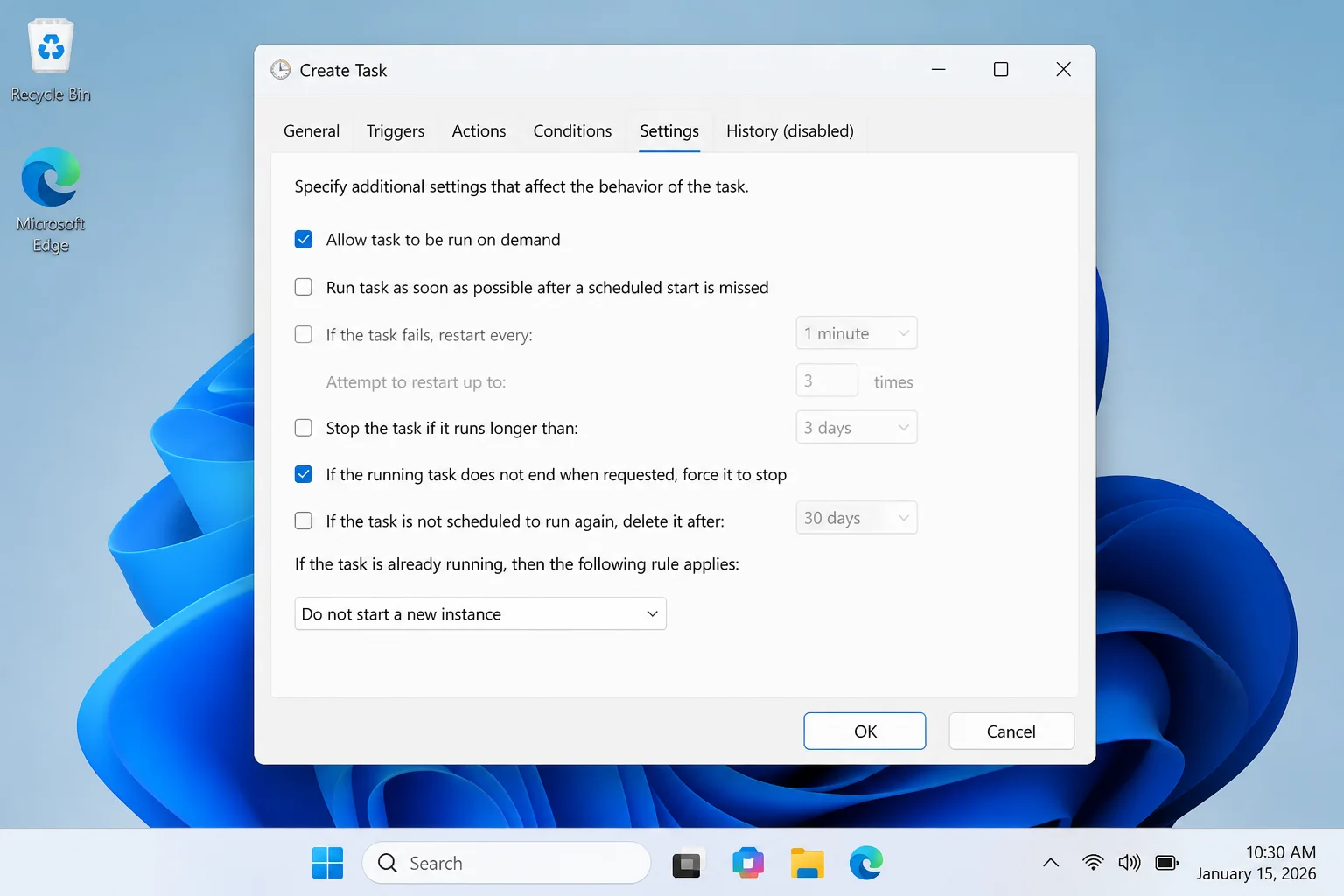Switch to the Conditions tab
Image resolution: width=1344 pixels, height=896 pixels.
coord(572,130)
